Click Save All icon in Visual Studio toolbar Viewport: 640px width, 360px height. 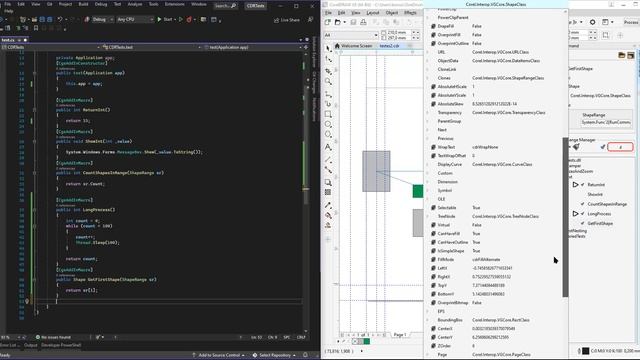point(49,19)
